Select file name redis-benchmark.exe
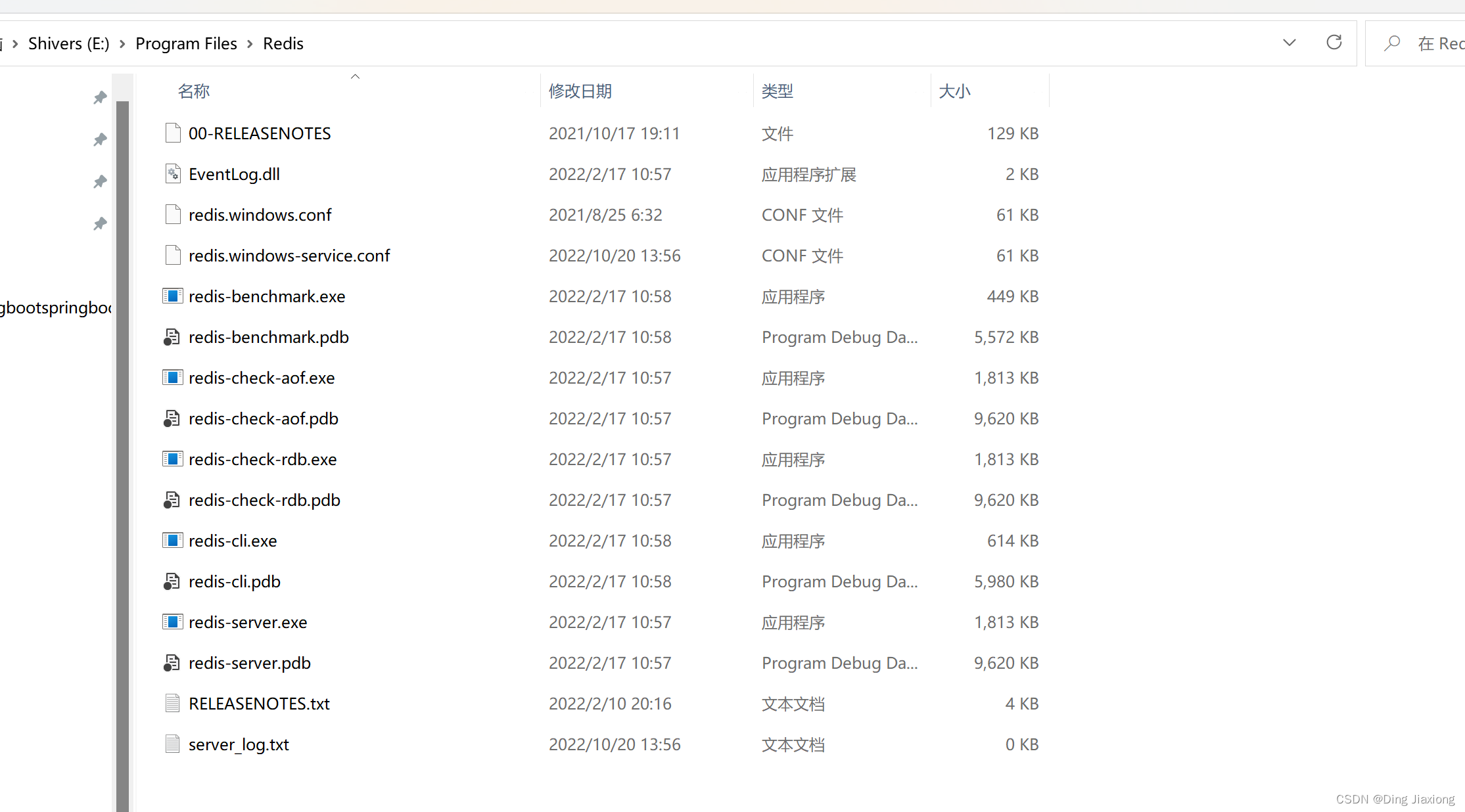The image size is (1465, 812). coord(267,296)
